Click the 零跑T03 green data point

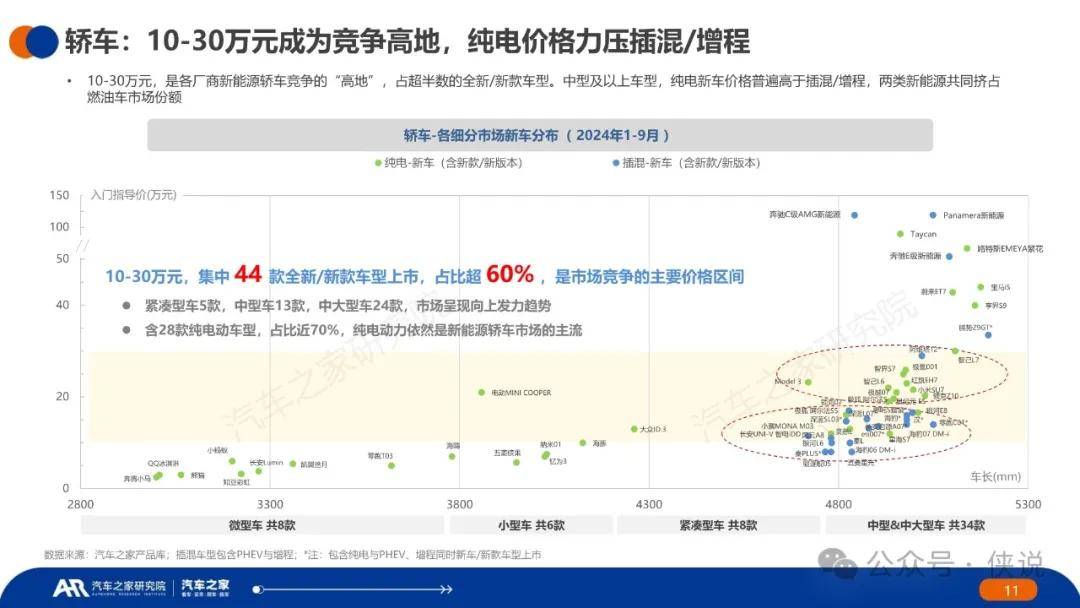[x=391, y=466]
